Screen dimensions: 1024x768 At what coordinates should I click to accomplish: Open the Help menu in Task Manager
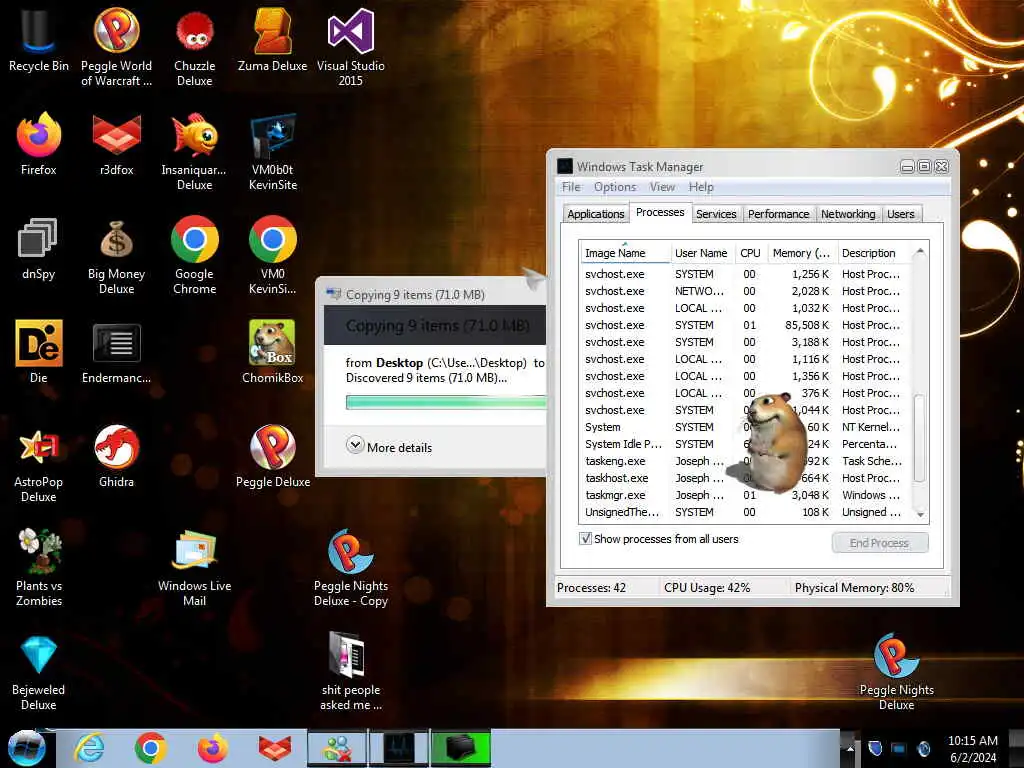pos(701,187)
